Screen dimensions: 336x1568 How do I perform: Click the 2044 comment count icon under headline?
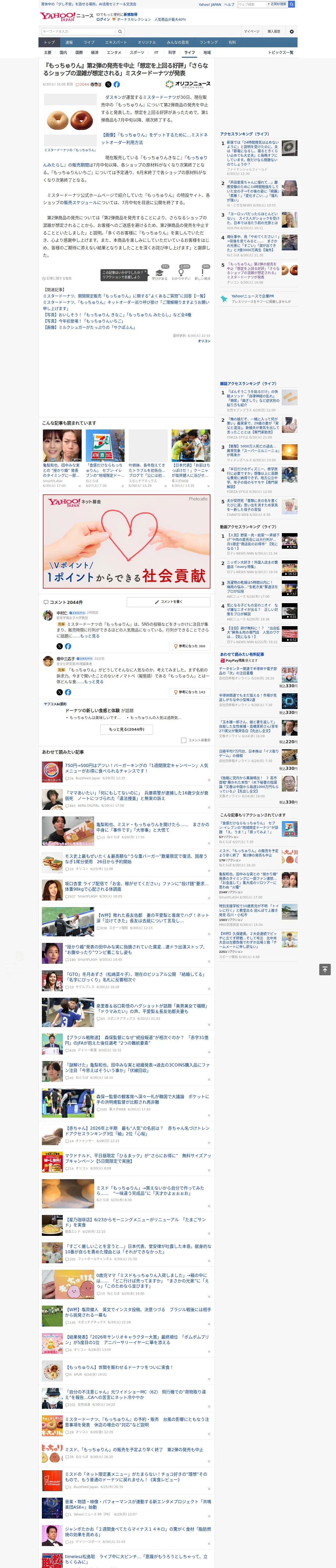click(82, 85)
